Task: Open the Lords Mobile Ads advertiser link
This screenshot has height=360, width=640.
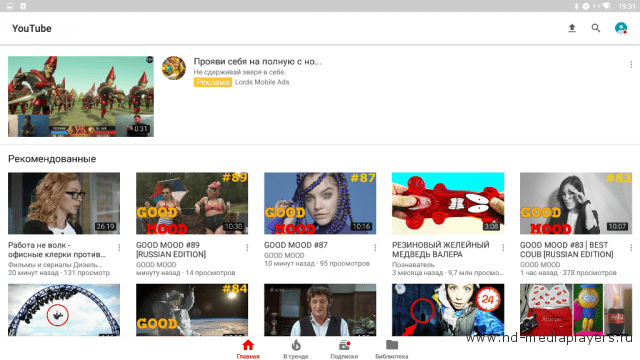Action: [x=262, y=82]
